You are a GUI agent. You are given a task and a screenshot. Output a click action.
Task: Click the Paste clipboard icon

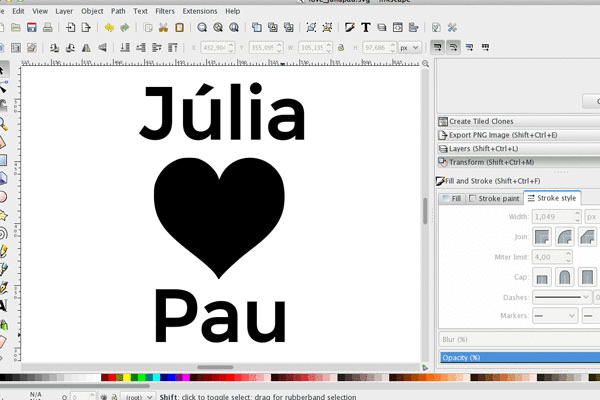(x=179, y=28)
